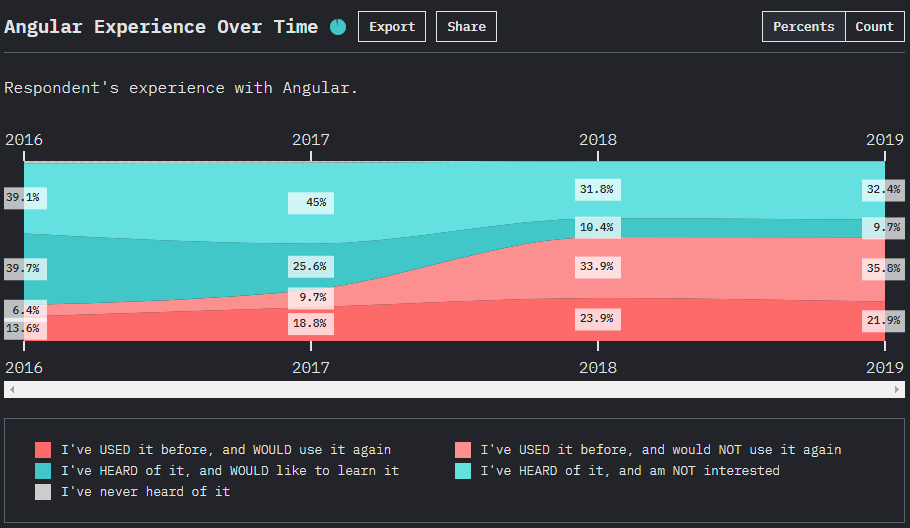Switch view to Percents
The image size is (910, 528).
803,27
